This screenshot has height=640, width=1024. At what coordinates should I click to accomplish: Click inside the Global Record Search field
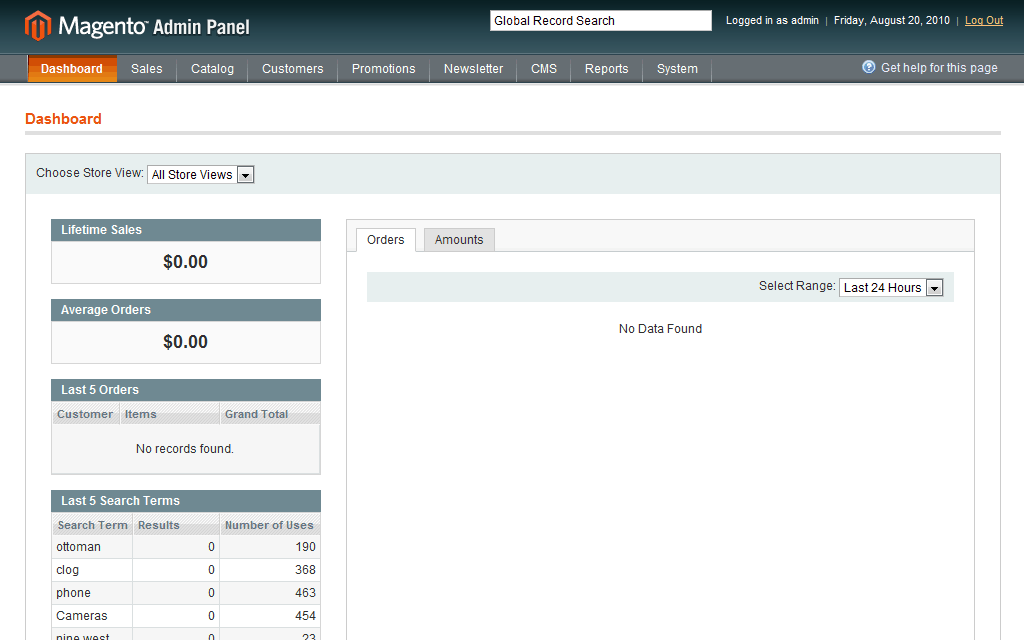click(x=600, y=20)
